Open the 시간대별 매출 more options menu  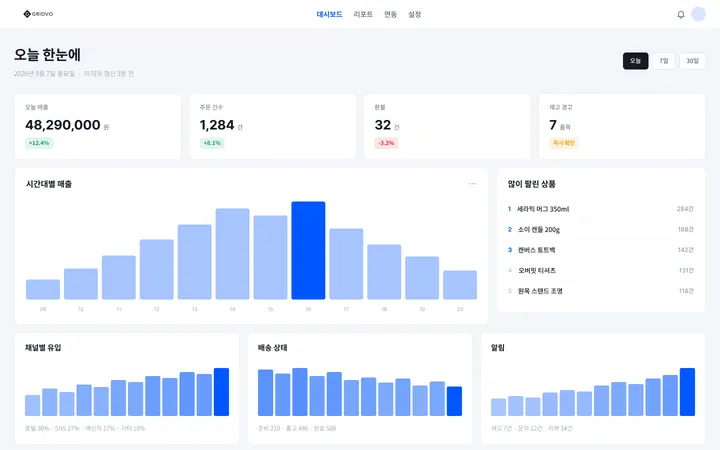(472, 184)
